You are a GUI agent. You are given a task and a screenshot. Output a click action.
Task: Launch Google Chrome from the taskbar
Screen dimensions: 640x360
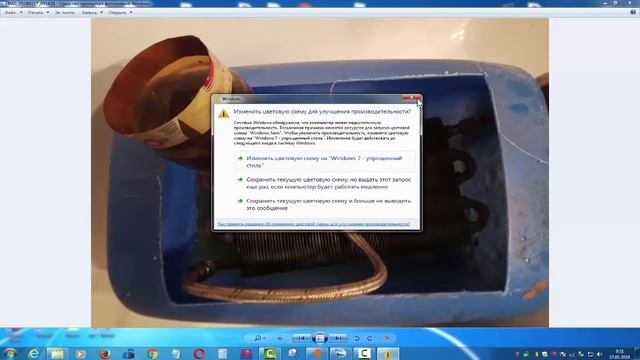152,353
